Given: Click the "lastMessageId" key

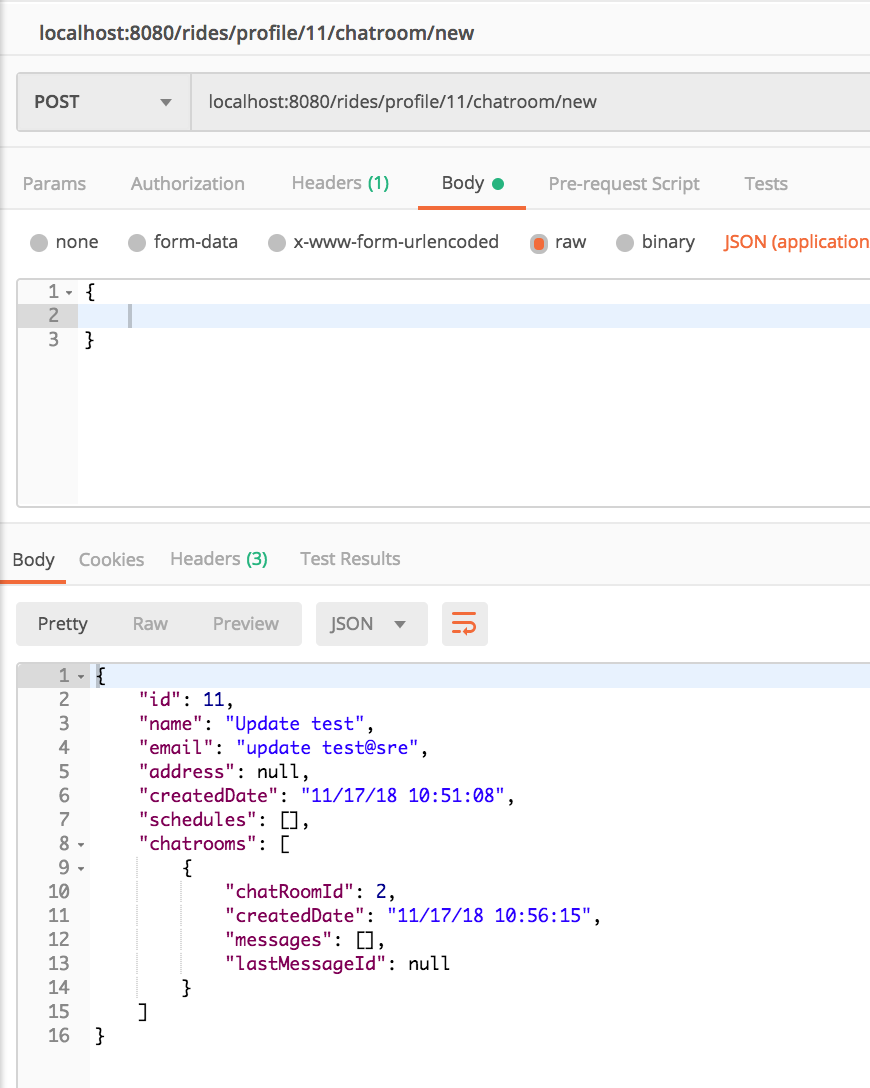Looking at the screenshot, I should [x=305, y=964].
